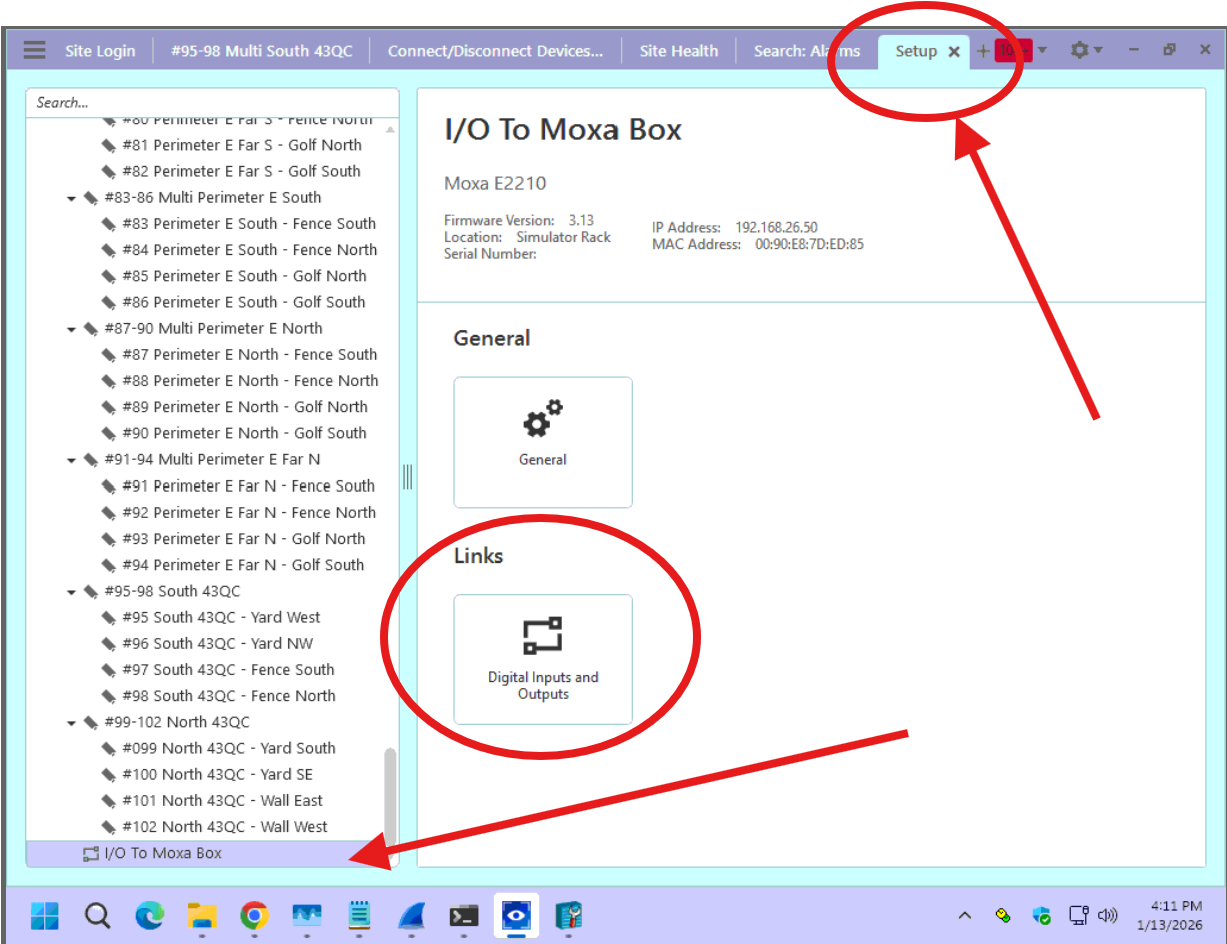This screenshot has width=1227, height=944.
Task: Open the tool-wrench app at taskbar end
Action: [568, 915]
